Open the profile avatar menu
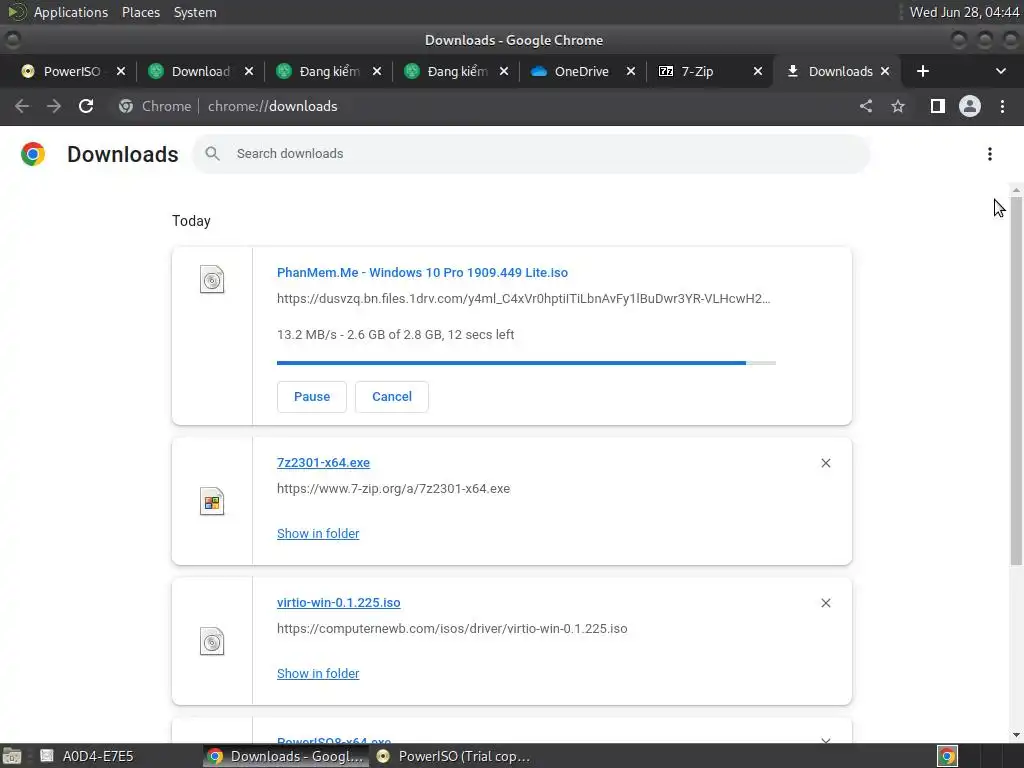This screenshot has height=768, width=1024. coord(970,106)
